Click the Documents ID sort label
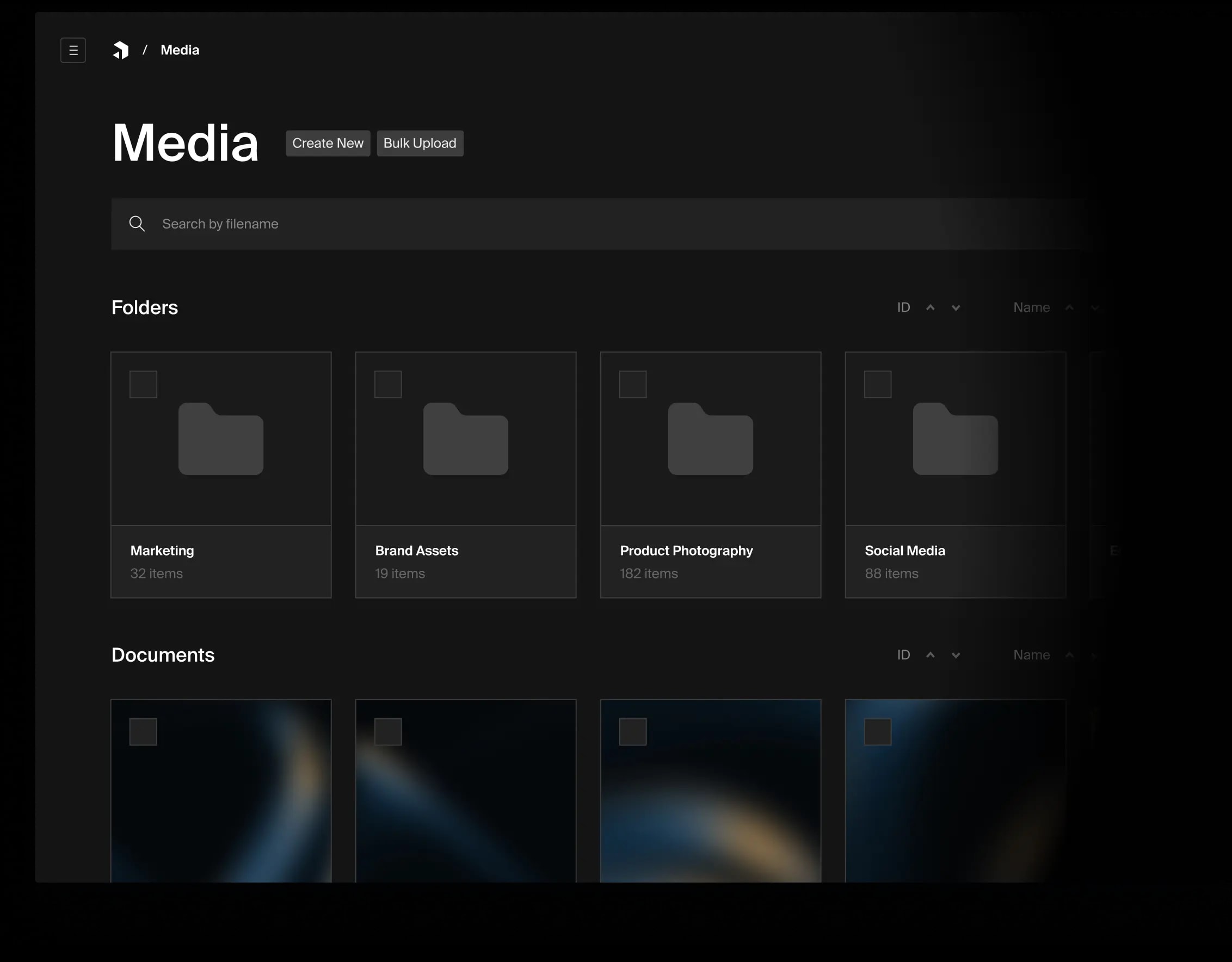This screenshot has width=1232, height=962. coord(904,655)
